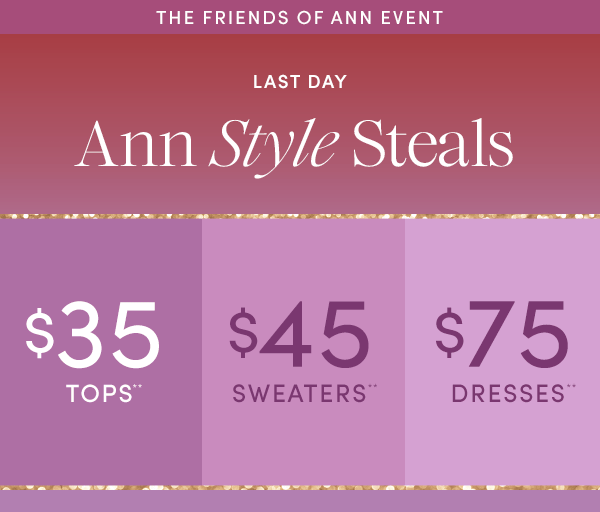
Task: Click the word Steals in headline
Action: click(x=433, y=143)
